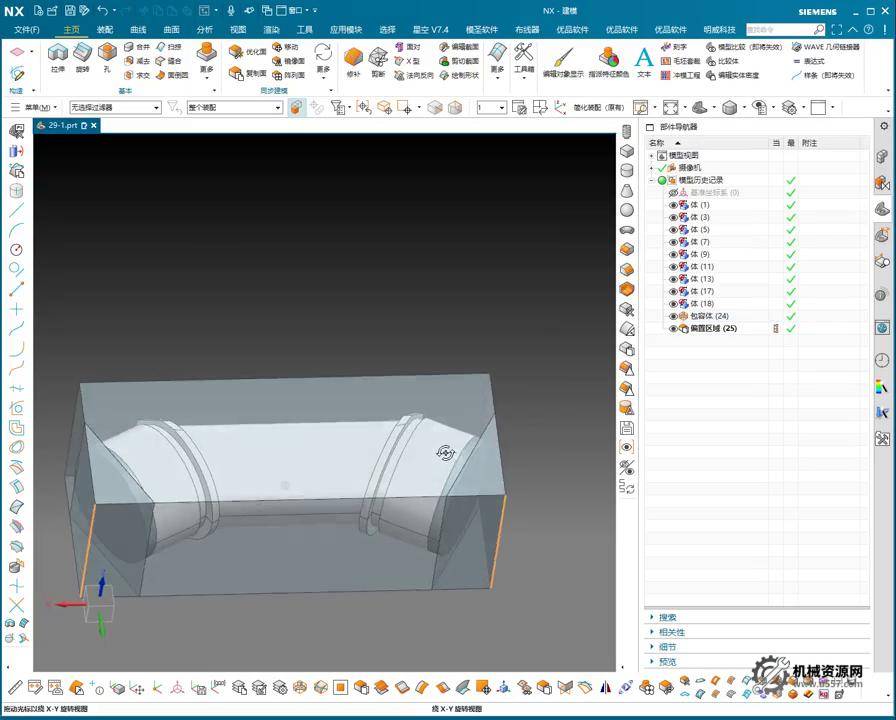The width and height of the screenshot is (896, 720).
Task: Select the 文本 (Text) tool
Action: (x=644, y=59)
